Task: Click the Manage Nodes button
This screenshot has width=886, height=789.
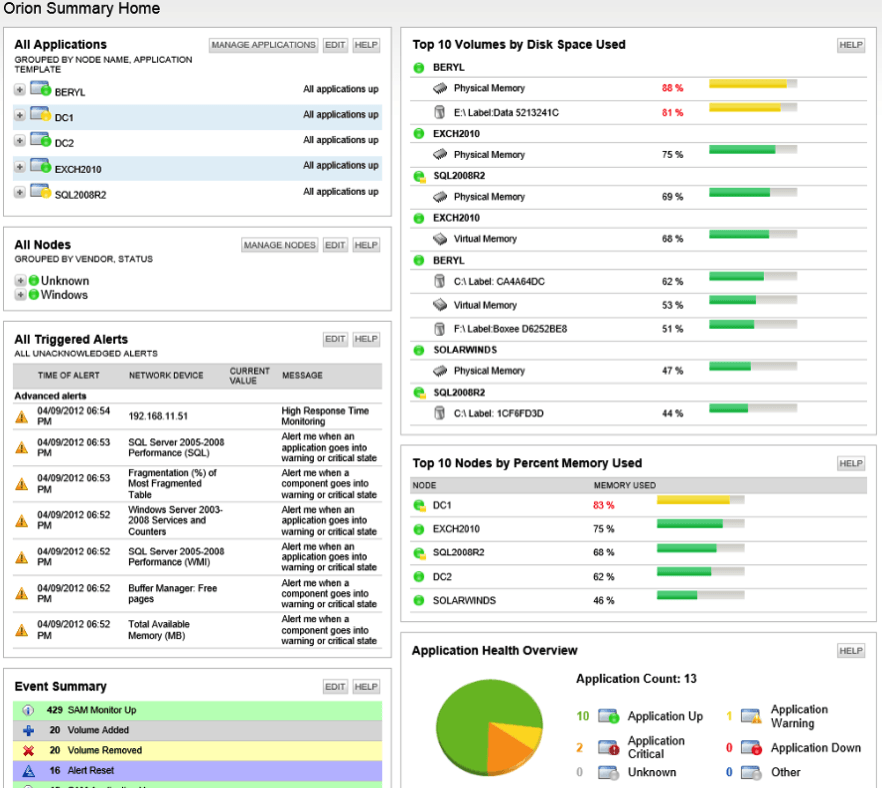Action: [x=280, y=245]
